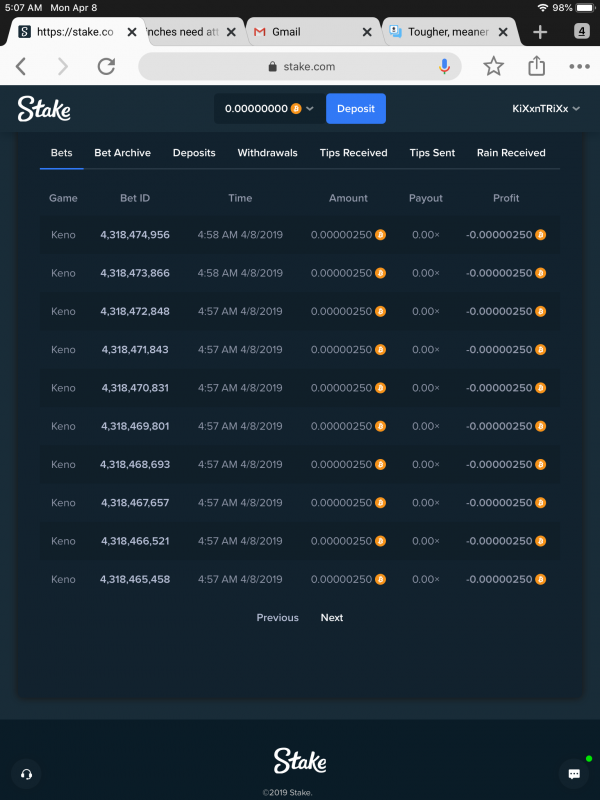Click the stake.com address bar
Image resolution: width=600 pixels, height=800 pixels.
[300, 66]
